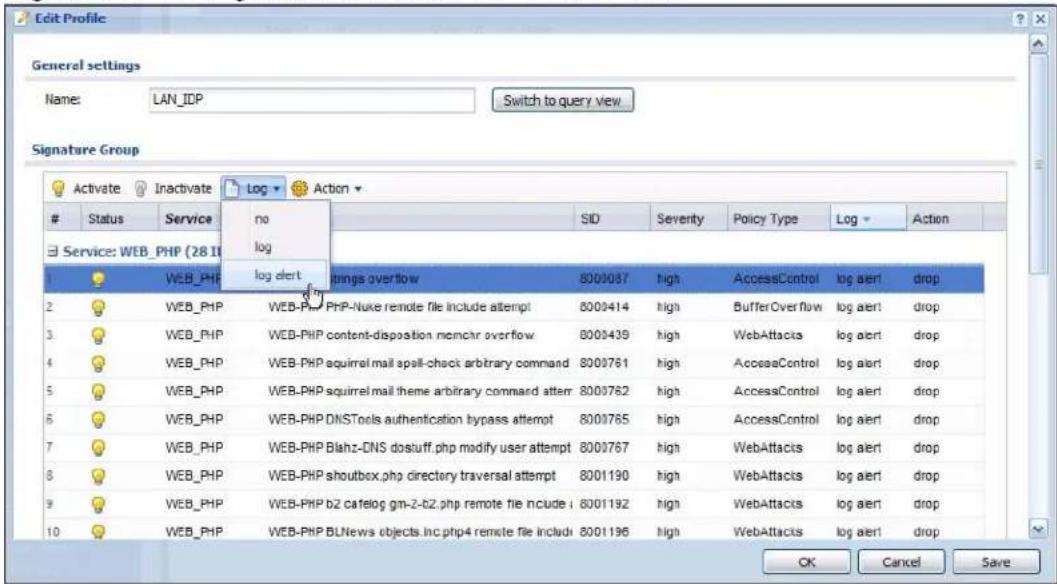This screenshot has height=584, width=1057.
Task: Click the scrollbar thumb of the dialog
Action: pos(1039,165)
